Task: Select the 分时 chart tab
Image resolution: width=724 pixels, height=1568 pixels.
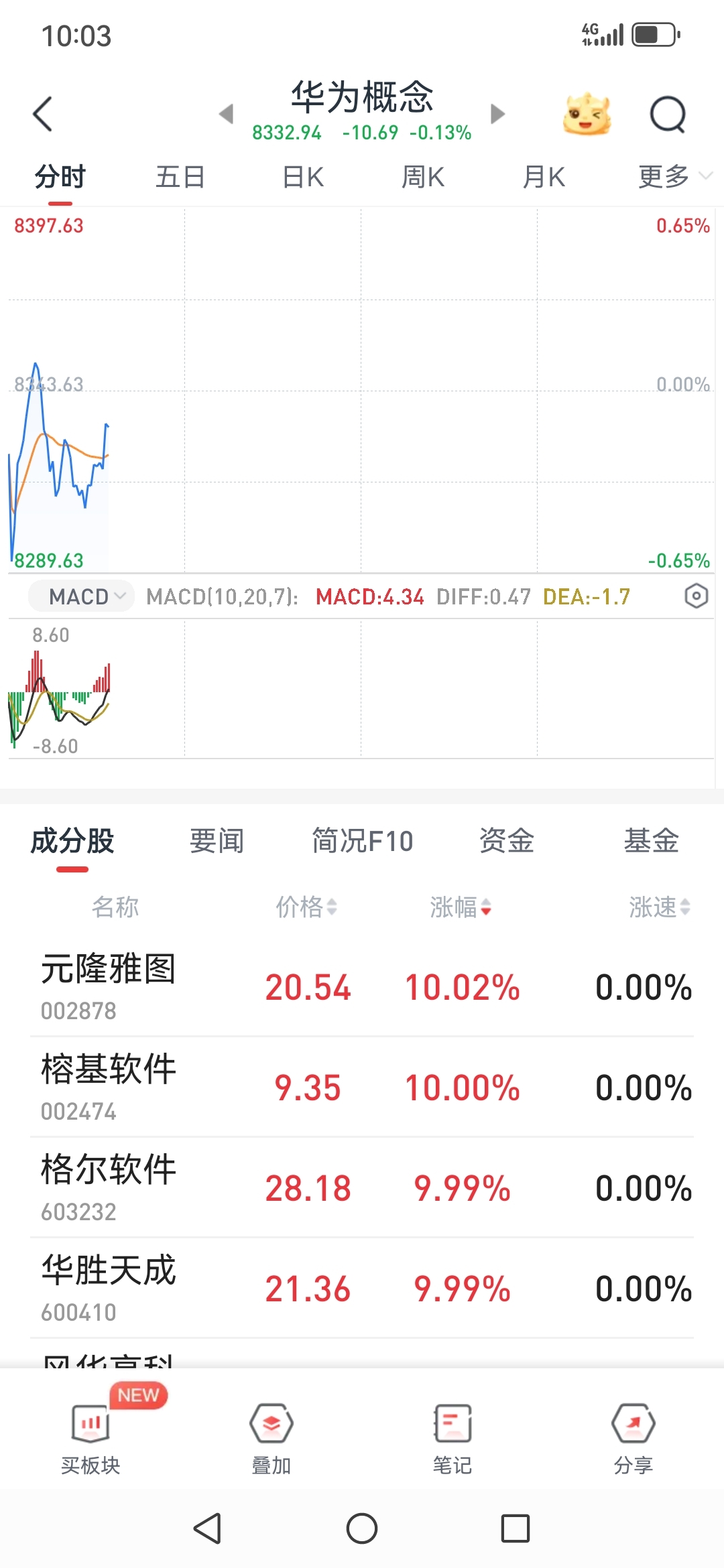Action: (60, 177)
